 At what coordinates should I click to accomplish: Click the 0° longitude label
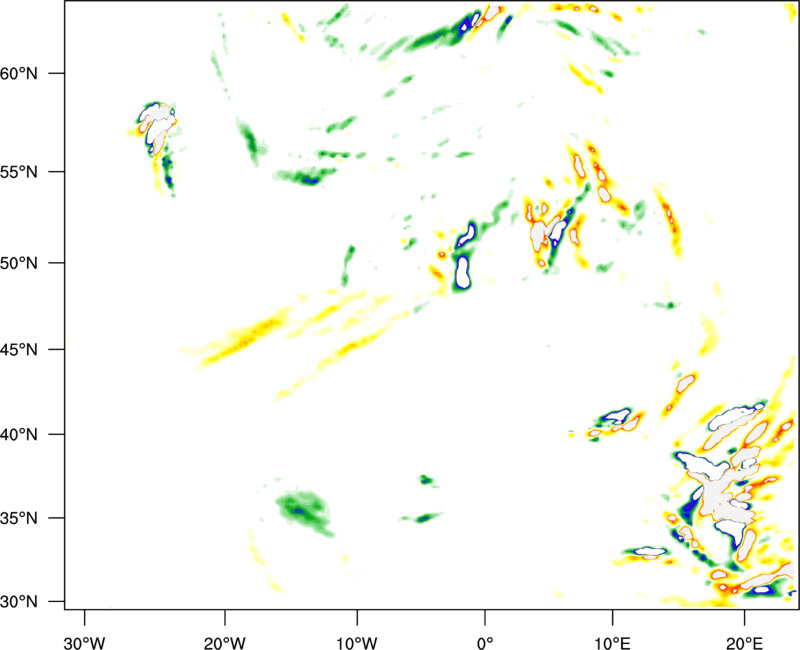(x=485, y=642)
